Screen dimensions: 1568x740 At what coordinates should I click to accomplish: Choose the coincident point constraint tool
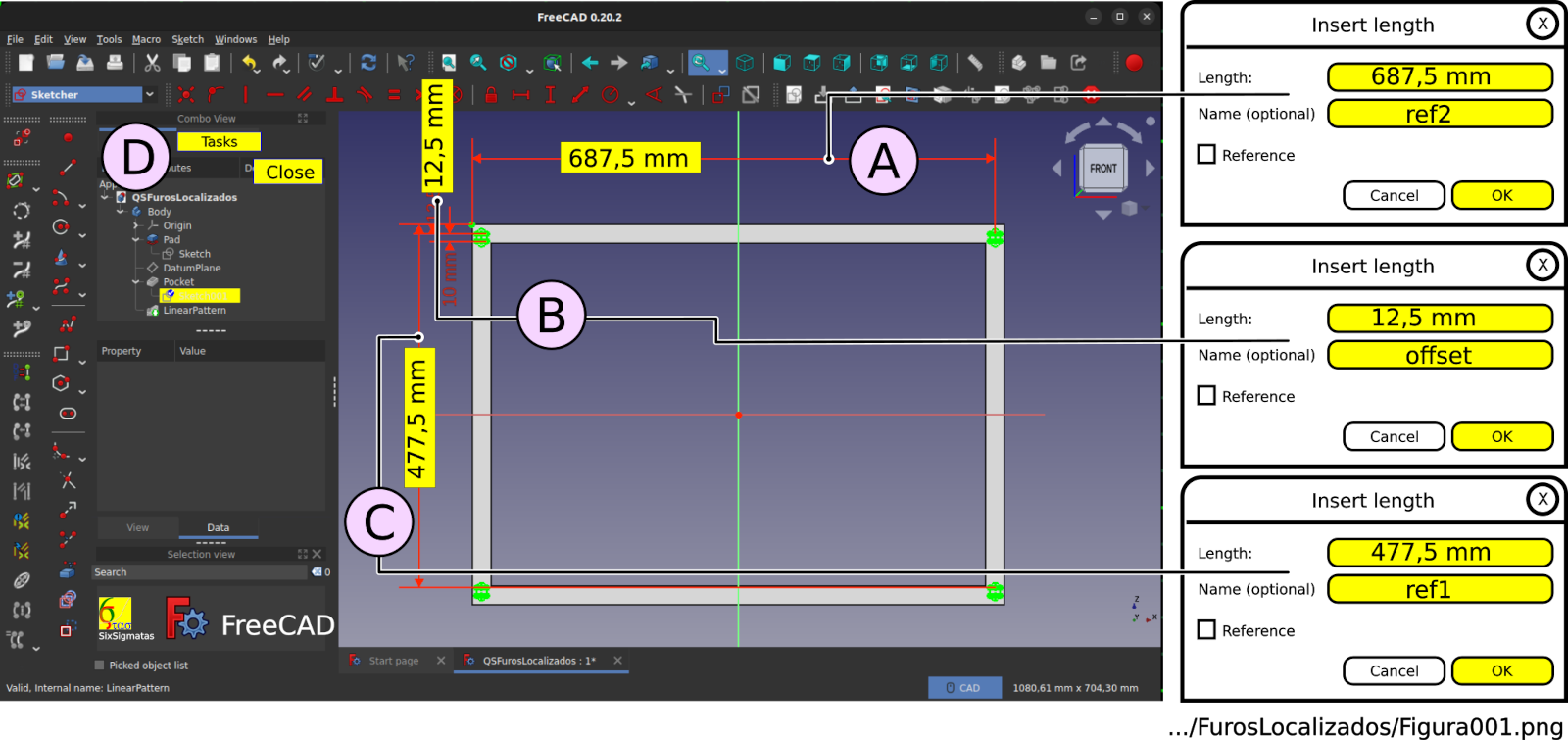(x=186, y=95)
